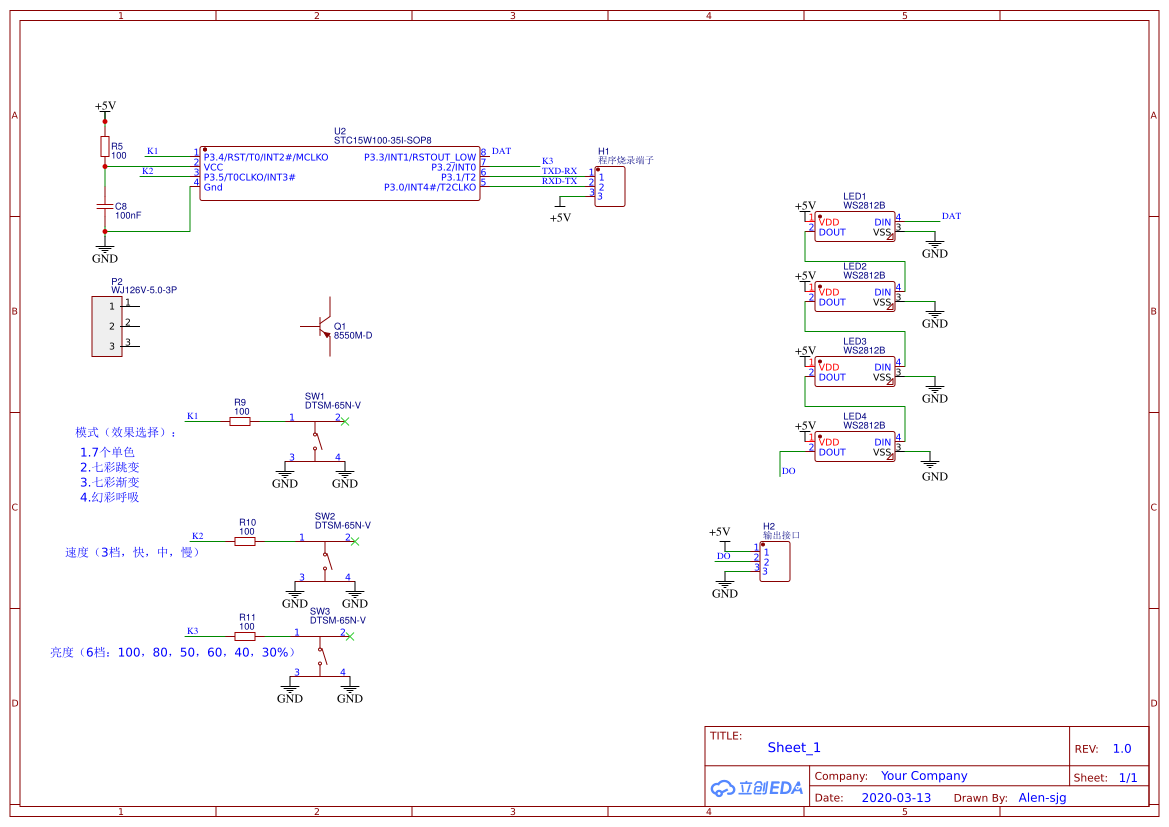Viewport: 1169px width, 827px height.
Task: Click the SW3 switch contact symbol
Action: click(321, 655)
